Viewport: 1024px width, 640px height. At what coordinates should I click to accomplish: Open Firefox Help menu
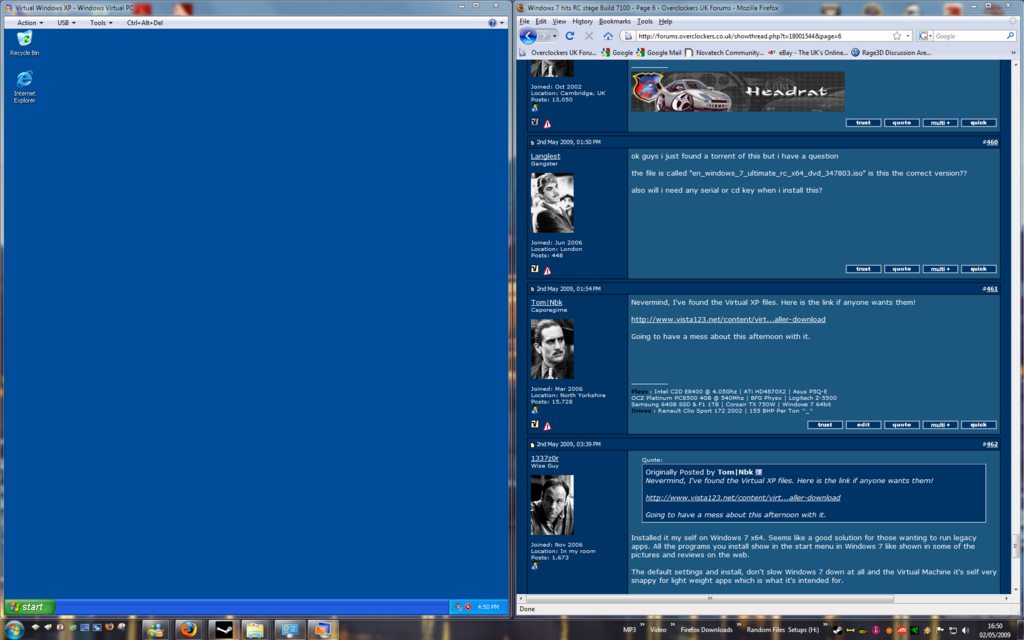click(665, 21)
